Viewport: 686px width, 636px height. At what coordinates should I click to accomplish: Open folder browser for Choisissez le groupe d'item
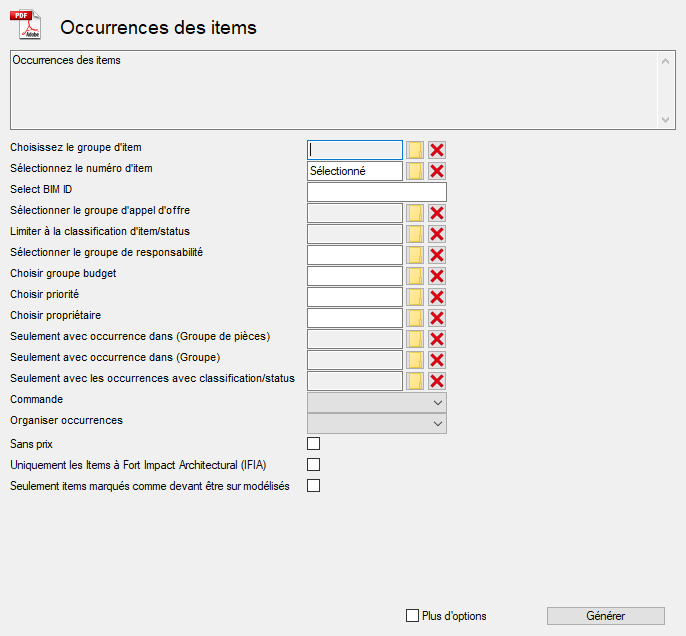coord(415,150)
